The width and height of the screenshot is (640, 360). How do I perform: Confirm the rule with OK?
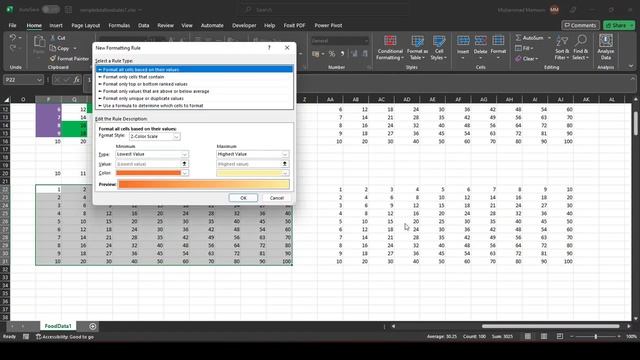coord(243,198)
